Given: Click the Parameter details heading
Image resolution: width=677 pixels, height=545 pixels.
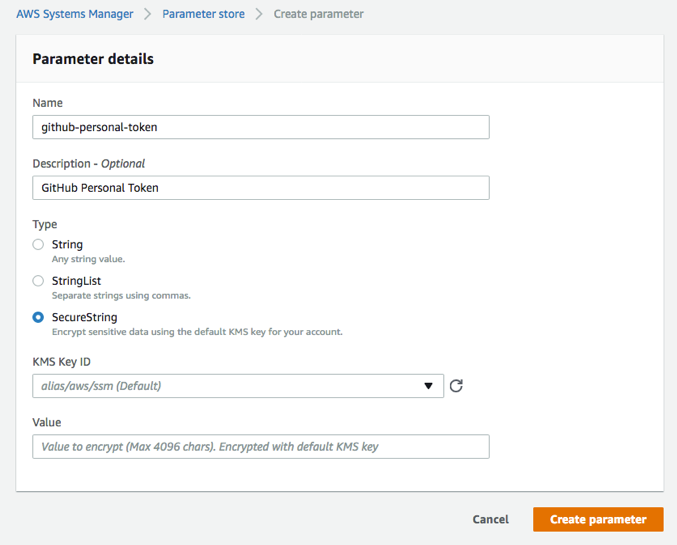Looking at the screenshot, I should (93, 59).
